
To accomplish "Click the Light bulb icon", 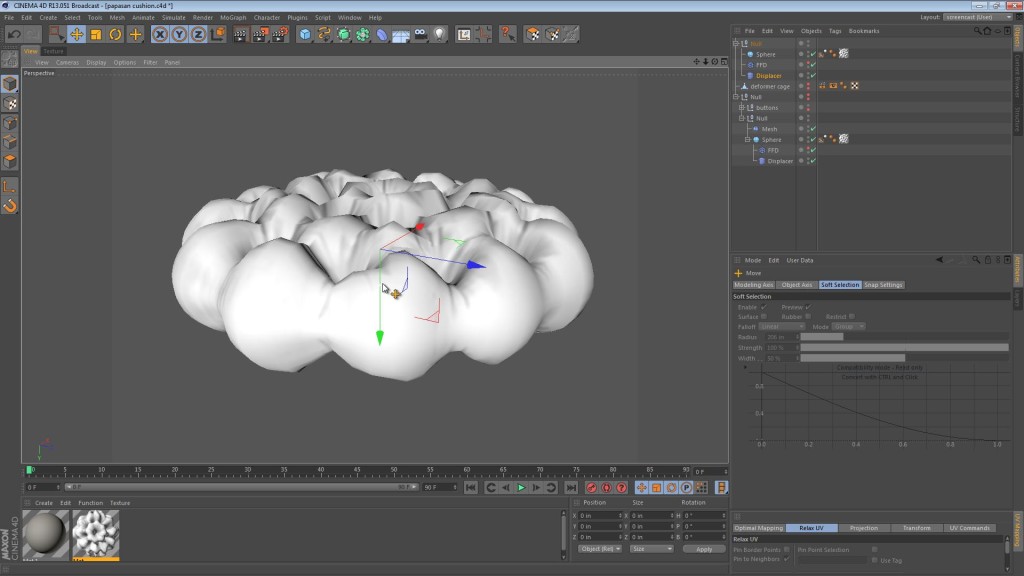I will pos(440,34).
